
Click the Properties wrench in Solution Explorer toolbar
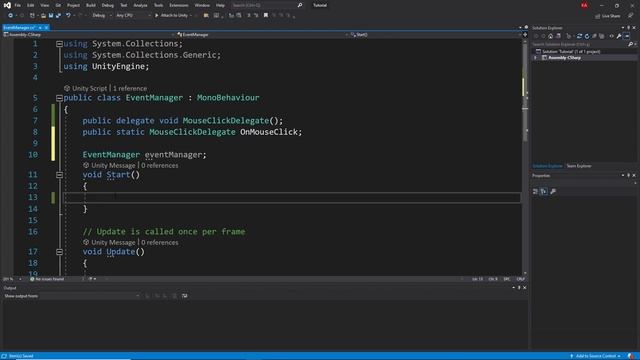619,36
